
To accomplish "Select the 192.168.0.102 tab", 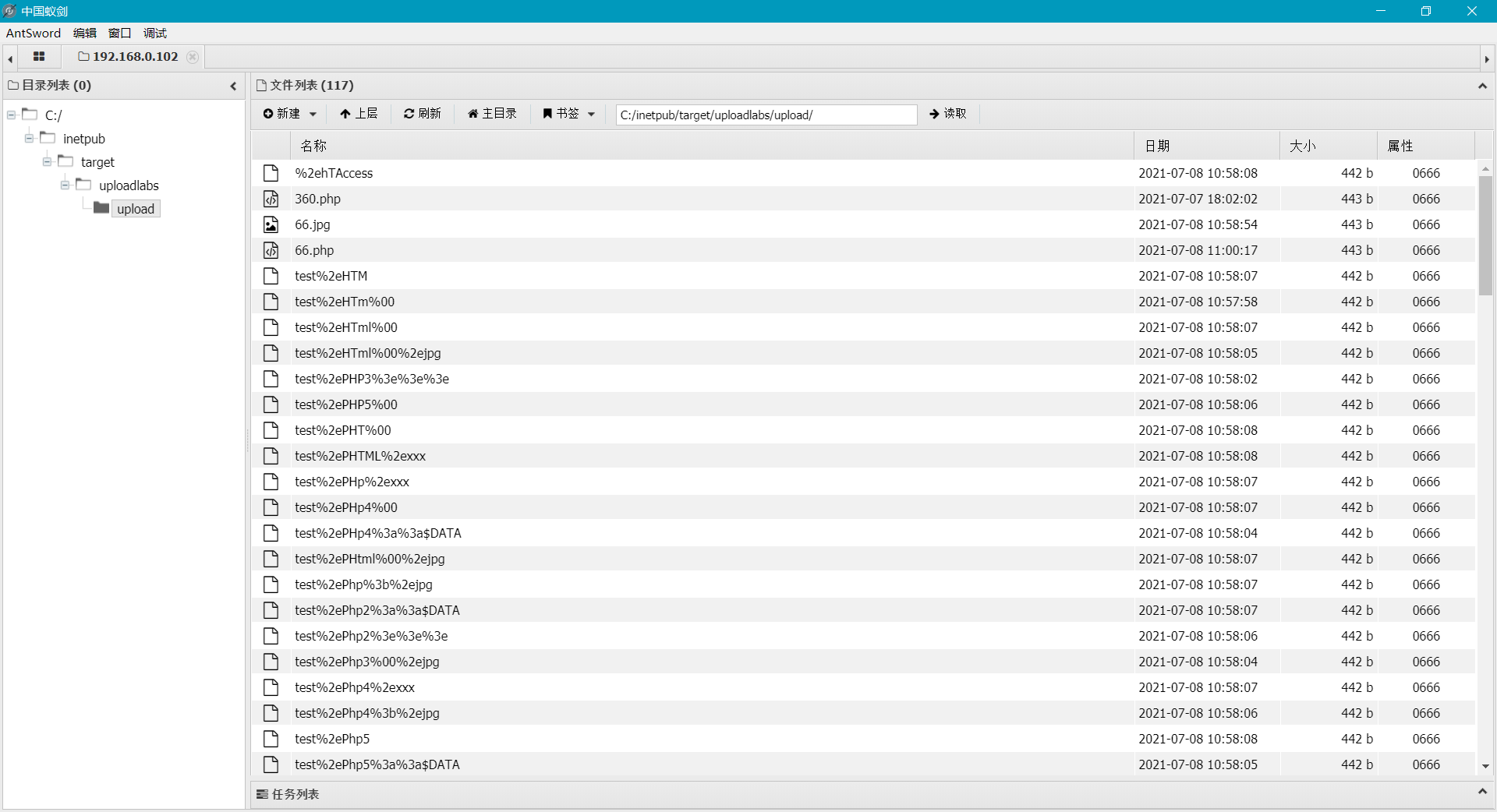I will 133,56.
